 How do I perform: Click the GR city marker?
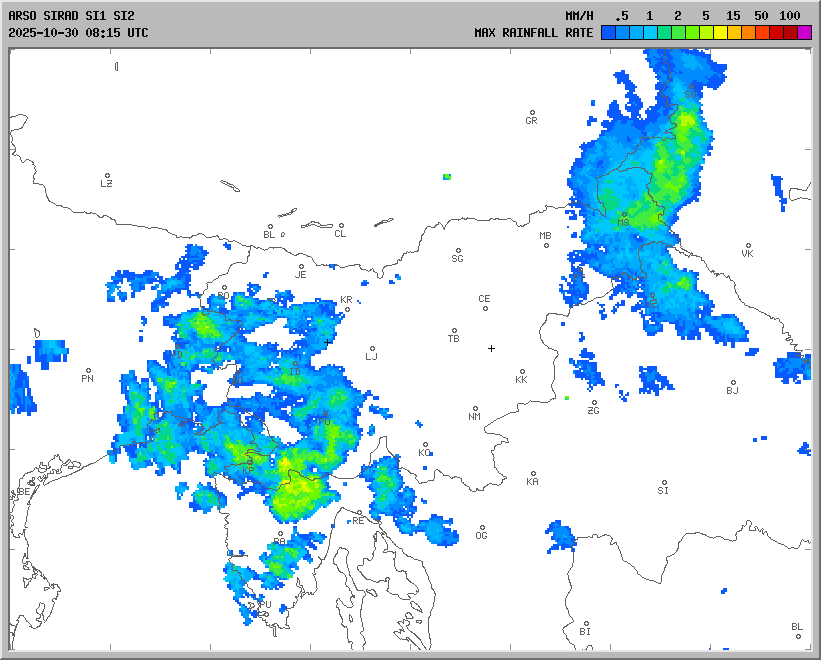coord(532,113)
